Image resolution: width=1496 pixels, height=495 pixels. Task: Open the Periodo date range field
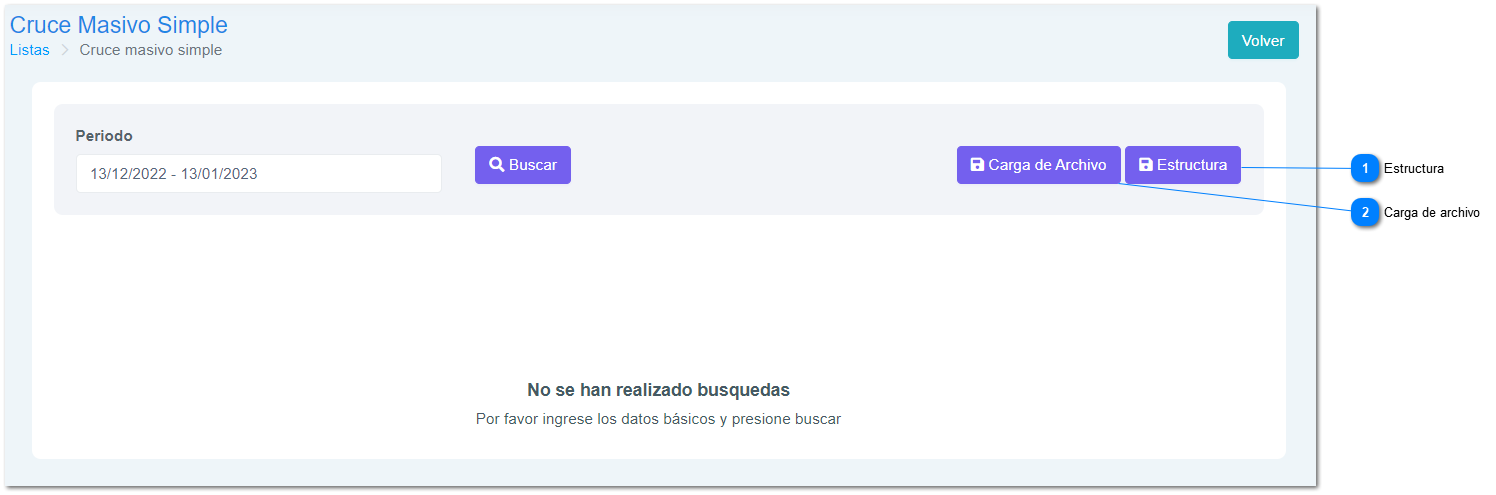(258, 174)
